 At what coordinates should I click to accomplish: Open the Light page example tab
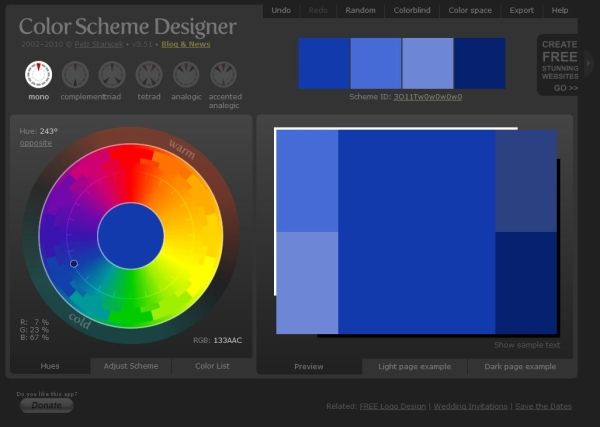[x=414, y=367]
